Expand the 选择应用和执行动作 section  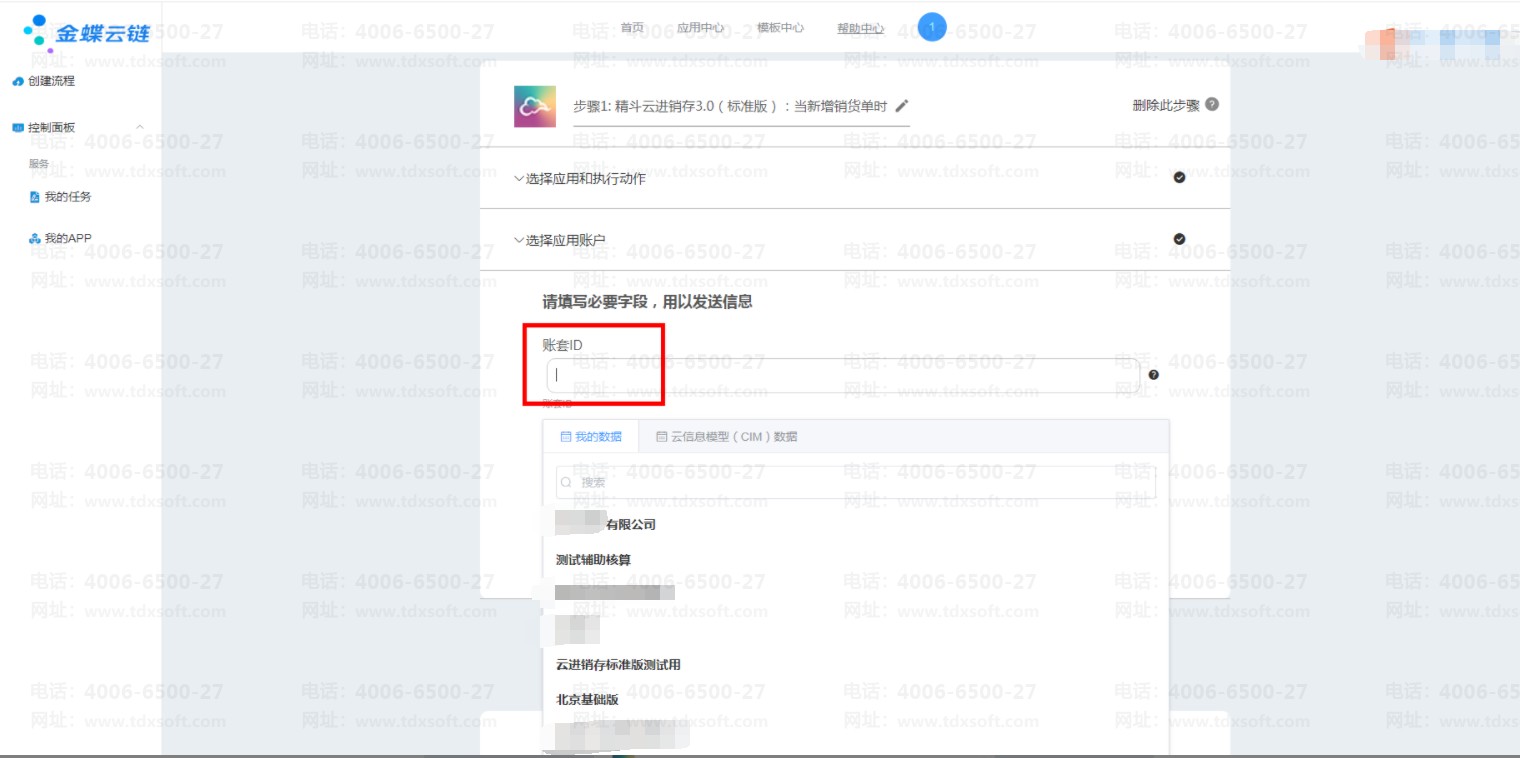coord(580,179)
